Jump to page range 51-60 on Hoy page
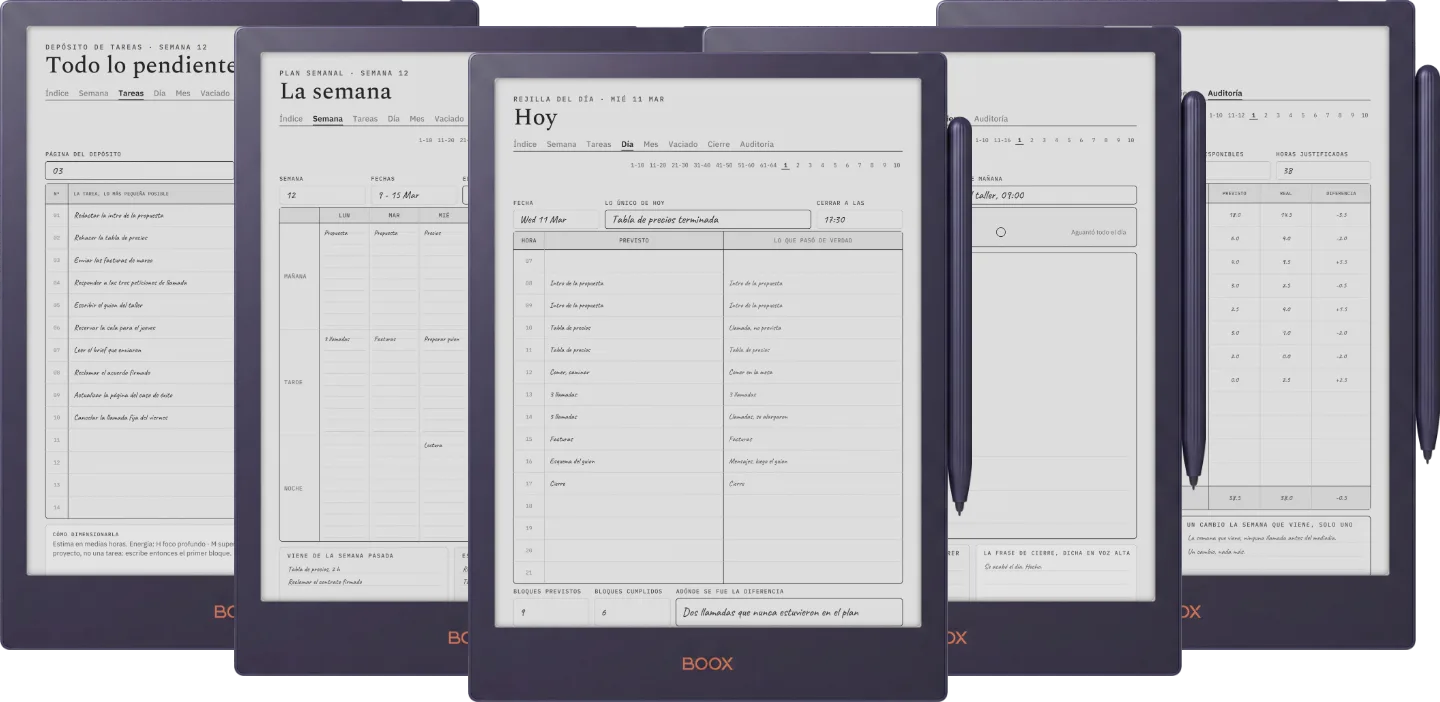This screenshot has height=702, width=1440. (746, 165)
